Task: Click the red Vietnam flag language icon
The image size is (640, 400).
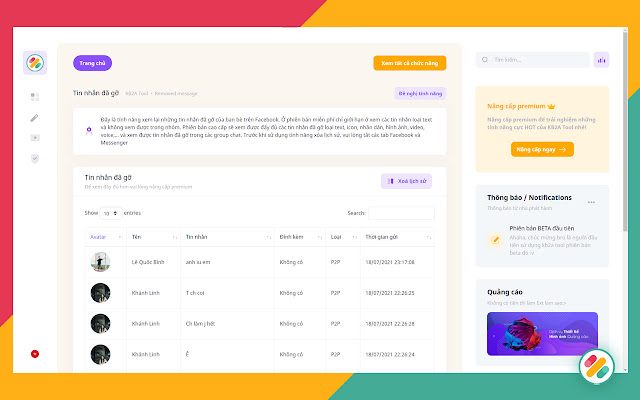Action: coord(35,354)
